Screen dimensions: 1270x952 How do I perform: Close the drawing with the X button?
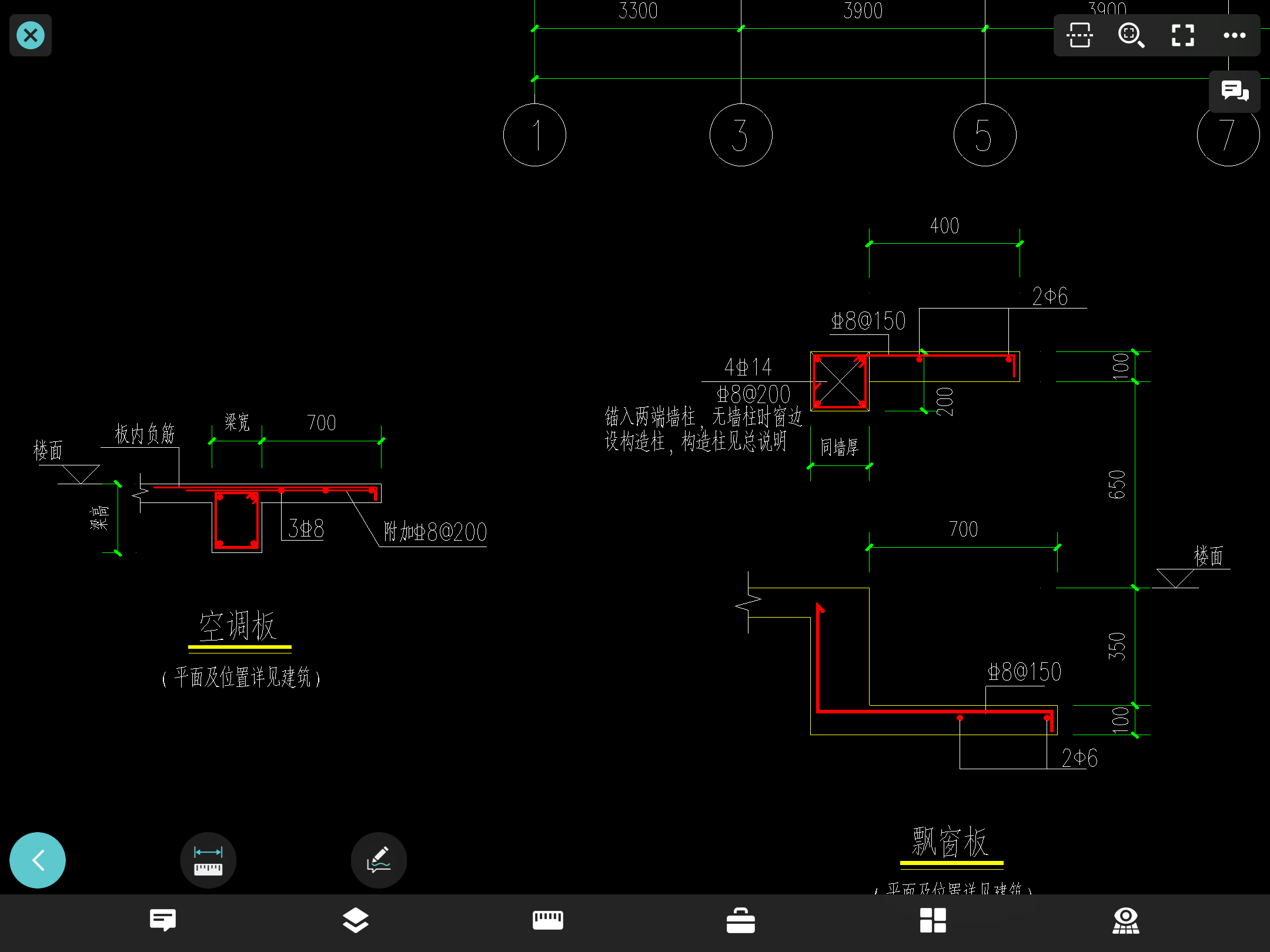31,35
